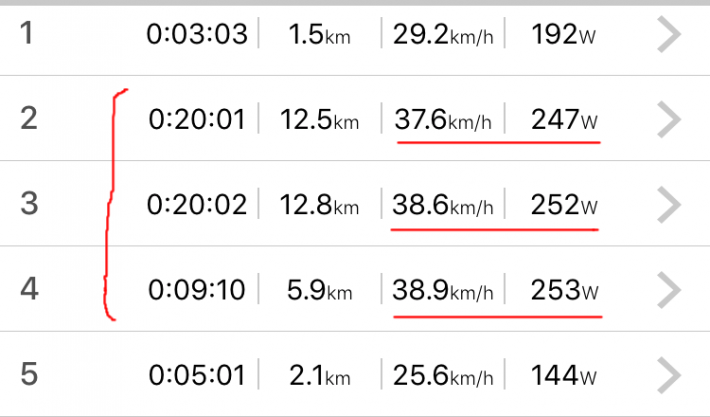The width and height of the screenshot is (710, 417).
Task: Tap the 0:20:02 lap time
Action: [x=196, y=205]
